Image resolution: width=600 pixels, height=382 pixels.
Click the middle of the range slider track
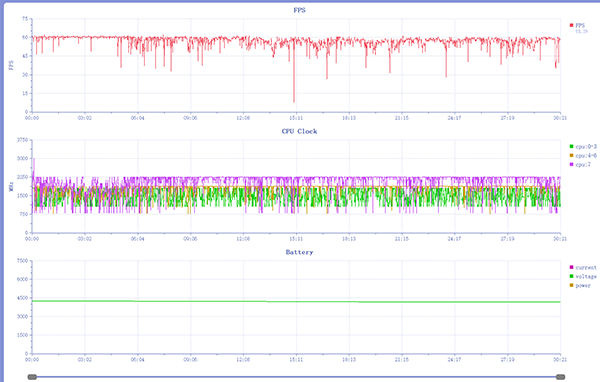297,377
